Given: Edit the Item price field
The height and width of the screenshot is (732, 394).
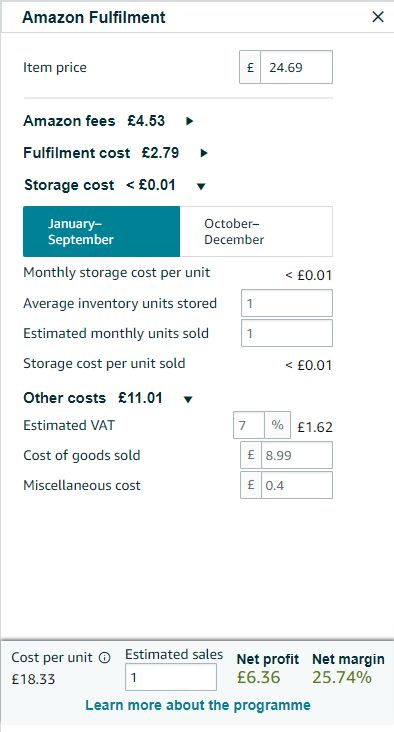Looking at the screenshot, I should pos(296,67).
